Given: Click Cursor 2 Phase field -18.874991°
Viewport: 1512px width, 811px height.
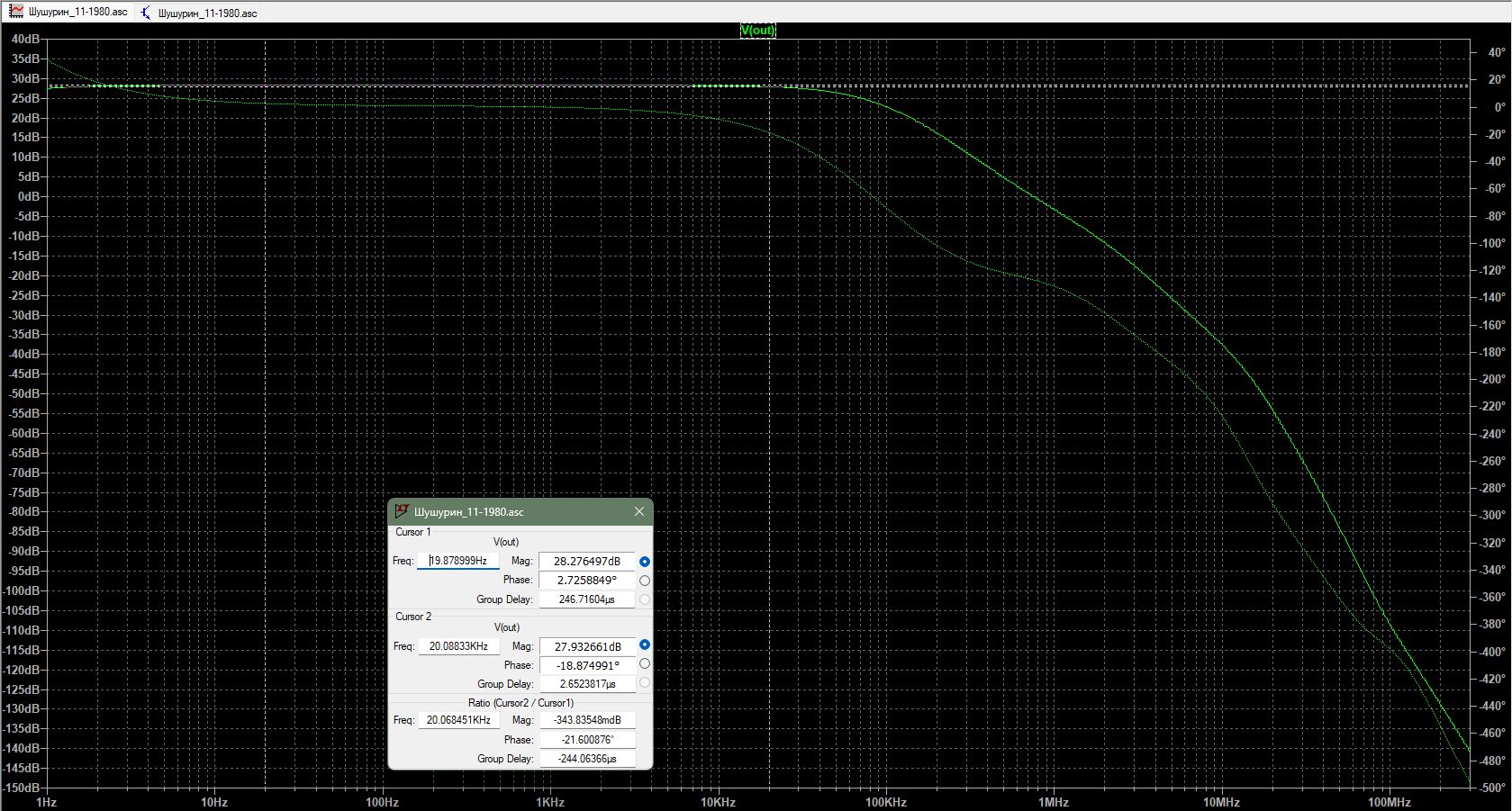Looking at the screenshot, I should tap(587, 665).
